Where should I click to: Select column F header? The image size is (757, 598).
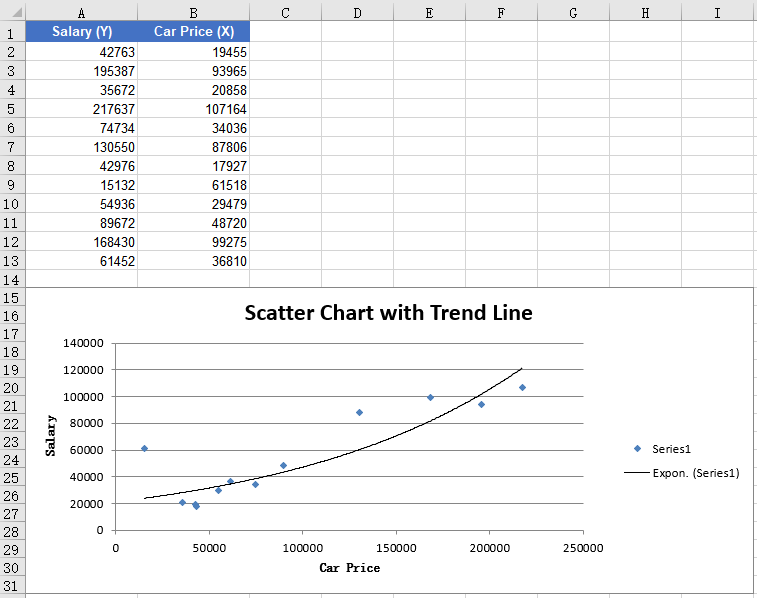(501, 13)
